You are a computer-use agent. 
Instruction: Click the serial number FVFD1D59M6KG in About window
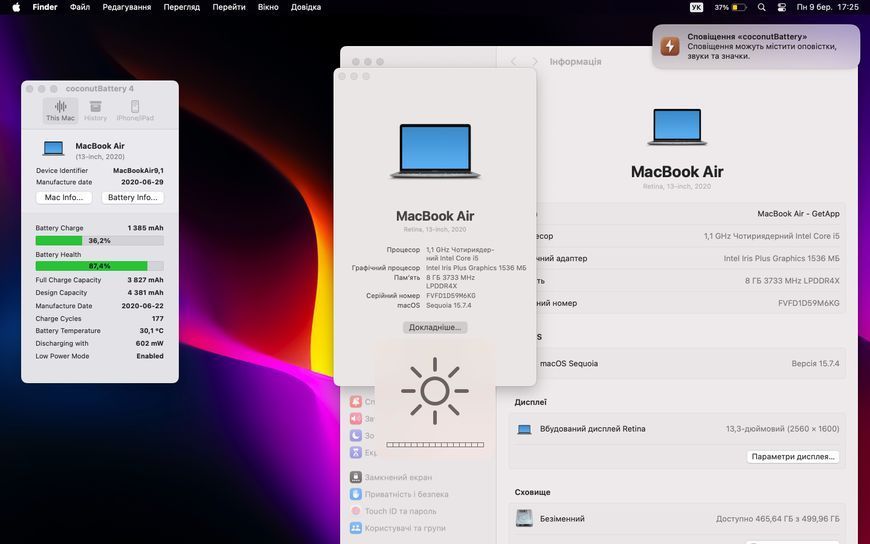[451, 296]
